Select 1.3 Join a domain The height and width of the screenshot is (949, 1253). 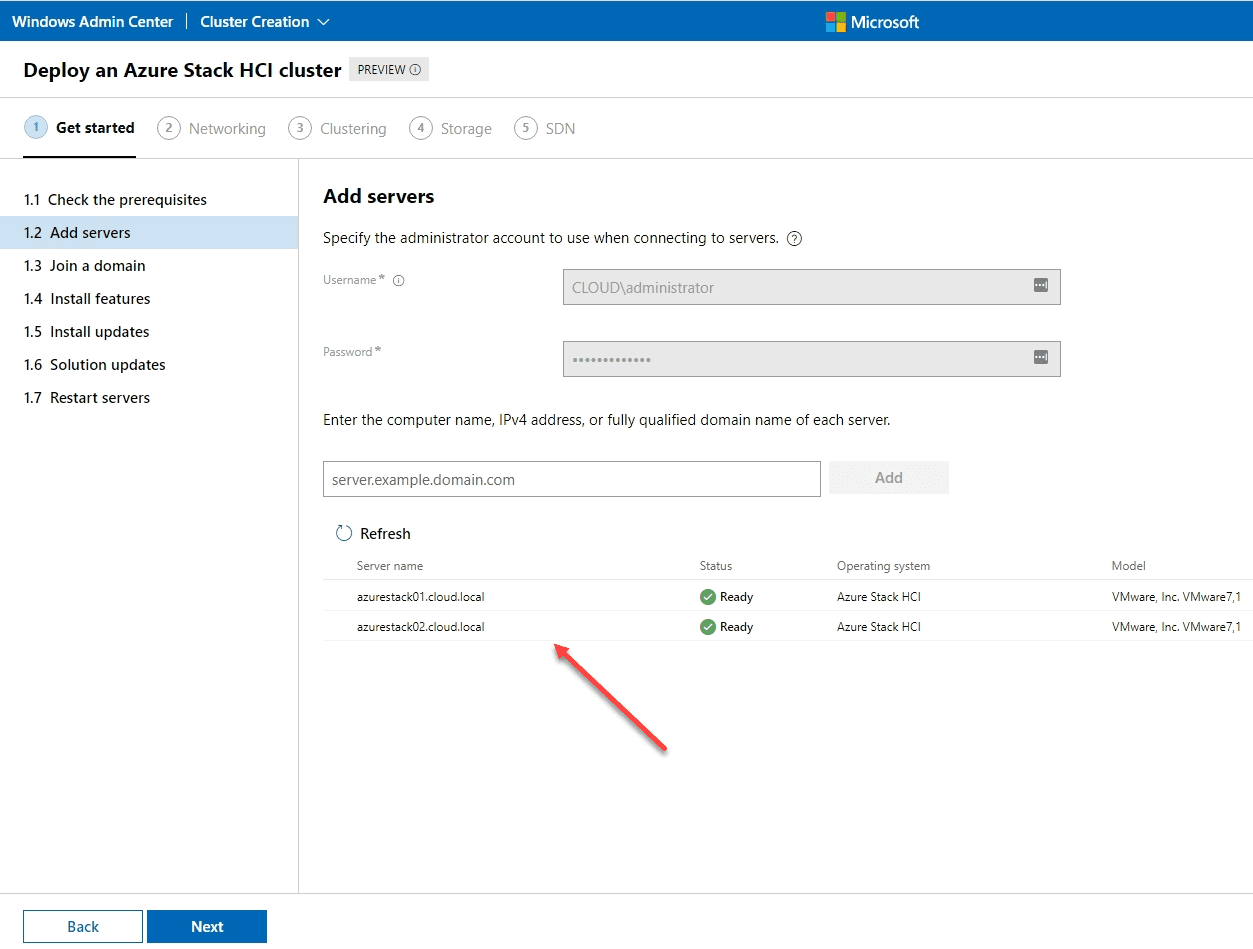(98, 266)
